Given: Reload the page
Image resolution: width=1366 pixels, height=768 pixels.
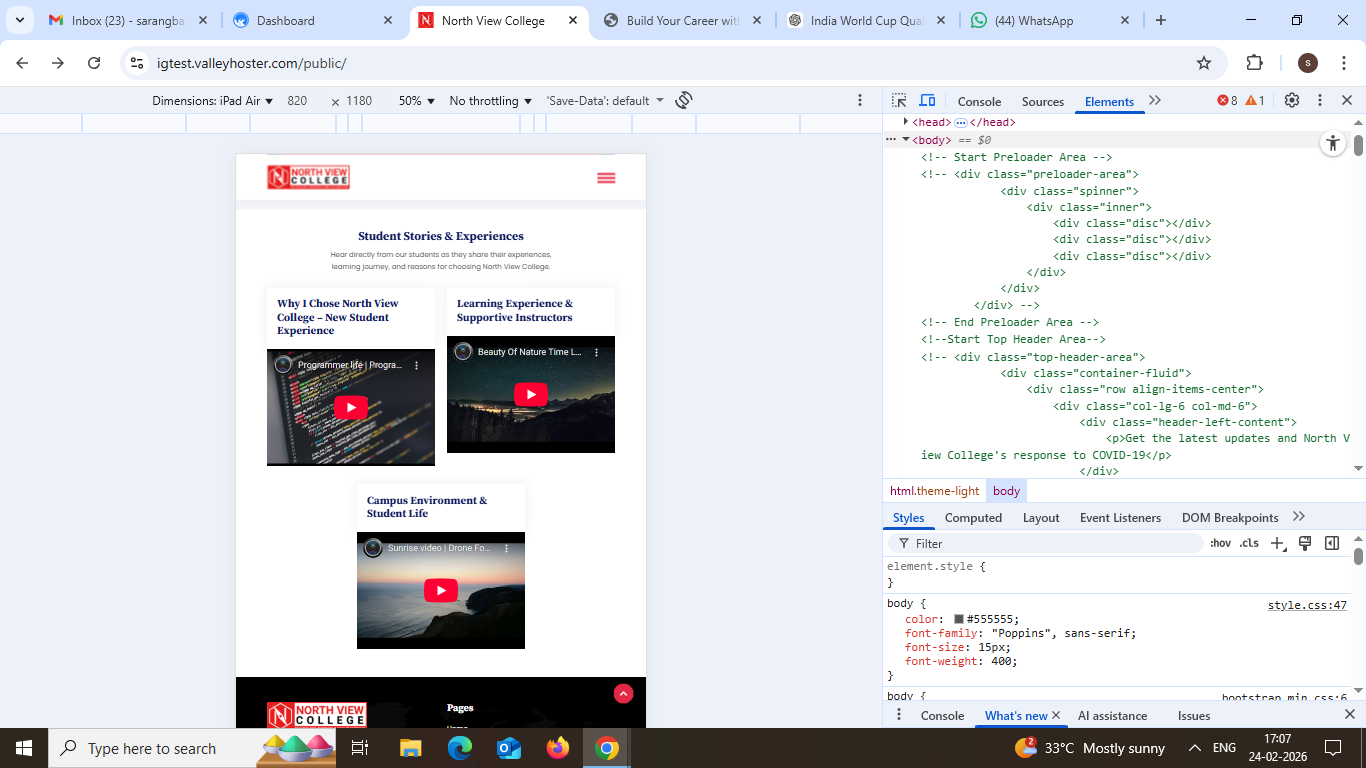Looking at the screenshot, I should tap(94, 63).
